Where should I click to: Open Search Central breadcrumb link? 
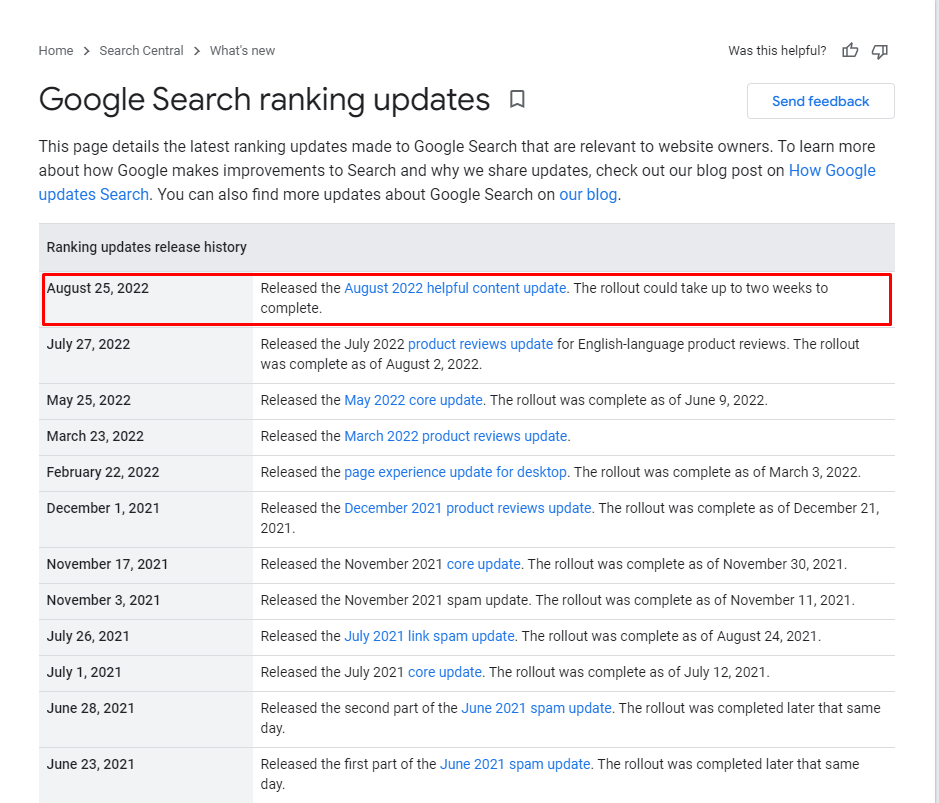pos(141,51)
